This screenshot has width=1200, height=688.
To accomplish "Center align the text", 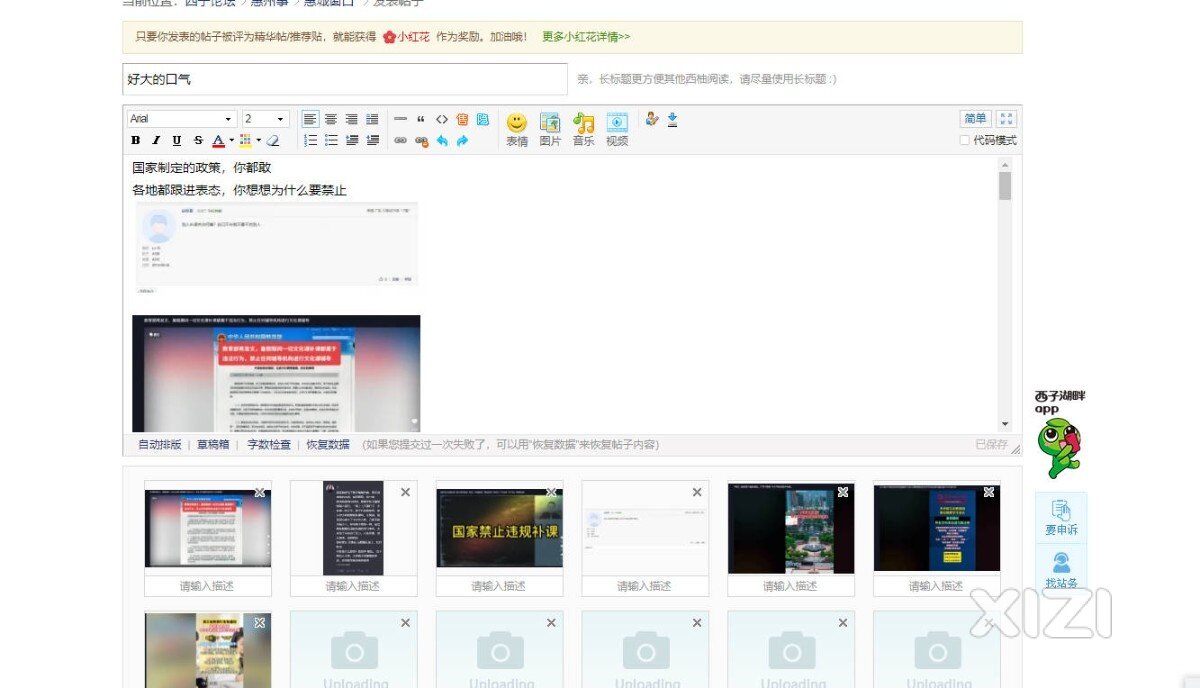I will (x=331, y=119).
